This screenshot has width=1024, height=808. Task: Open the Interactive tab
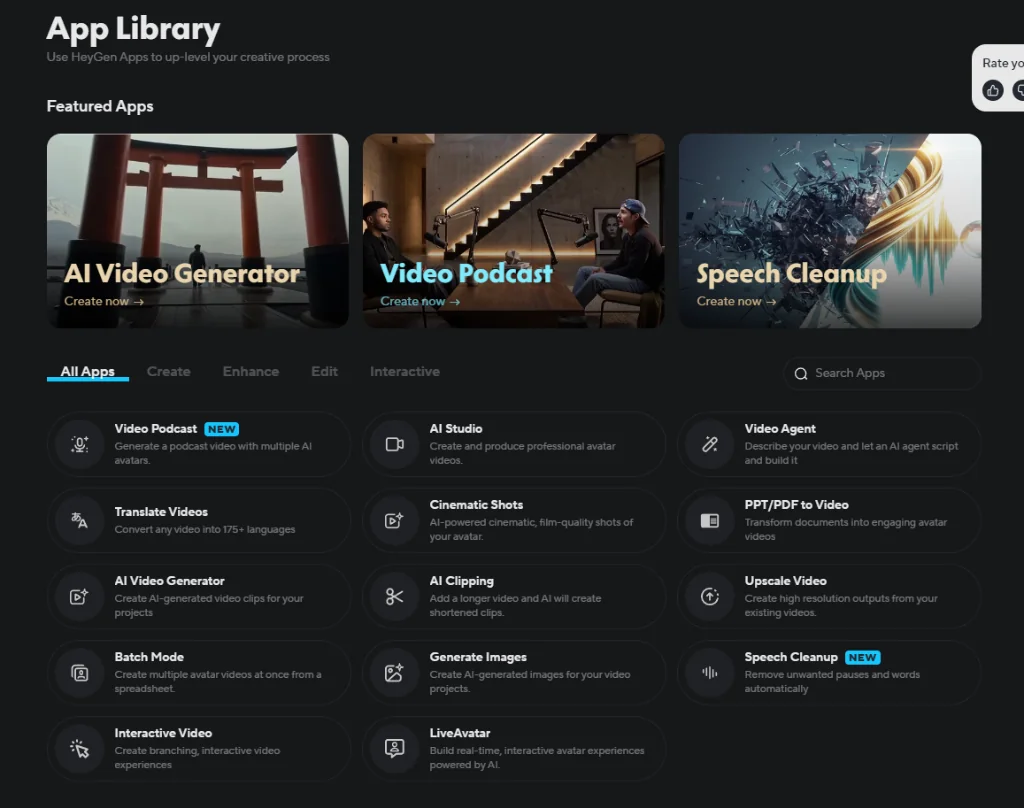click(405, 371)
